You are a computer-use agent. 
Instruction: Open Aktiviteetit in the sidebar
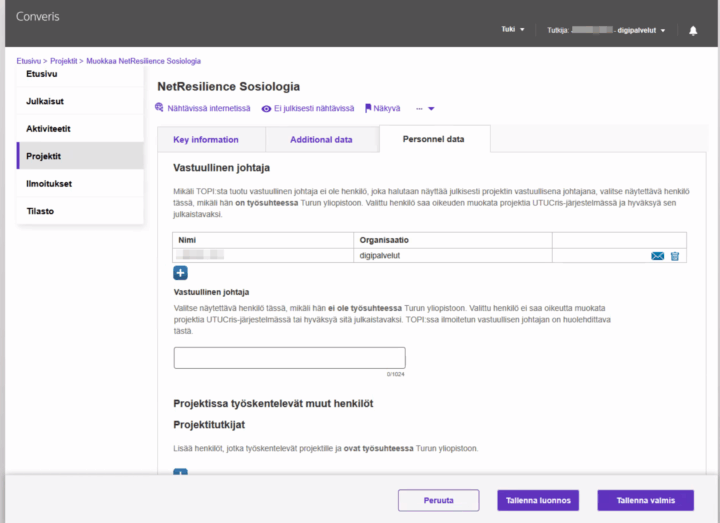tap(80, 129)
